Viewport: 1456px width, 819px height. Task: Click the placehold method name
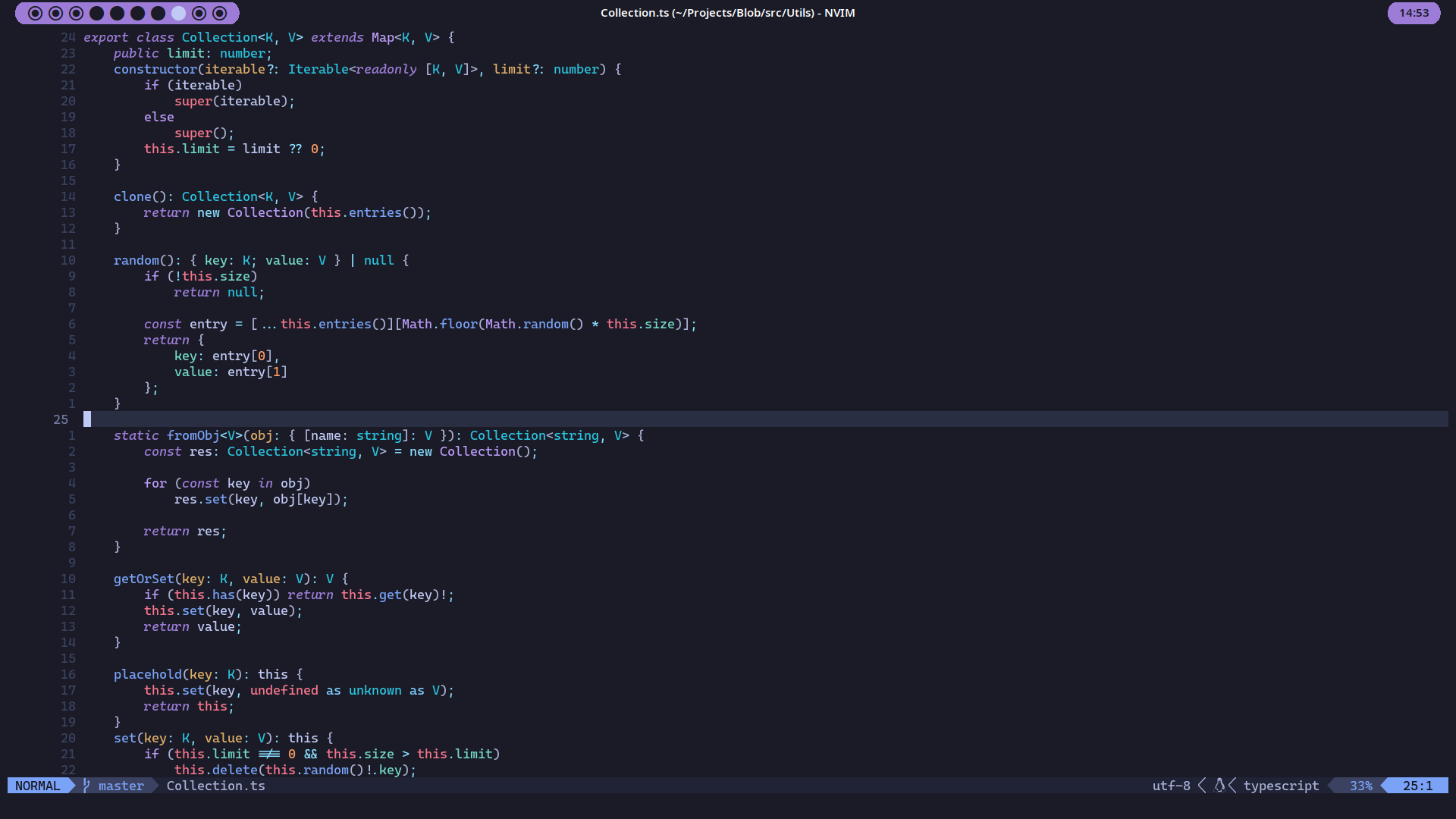point(147,674)
